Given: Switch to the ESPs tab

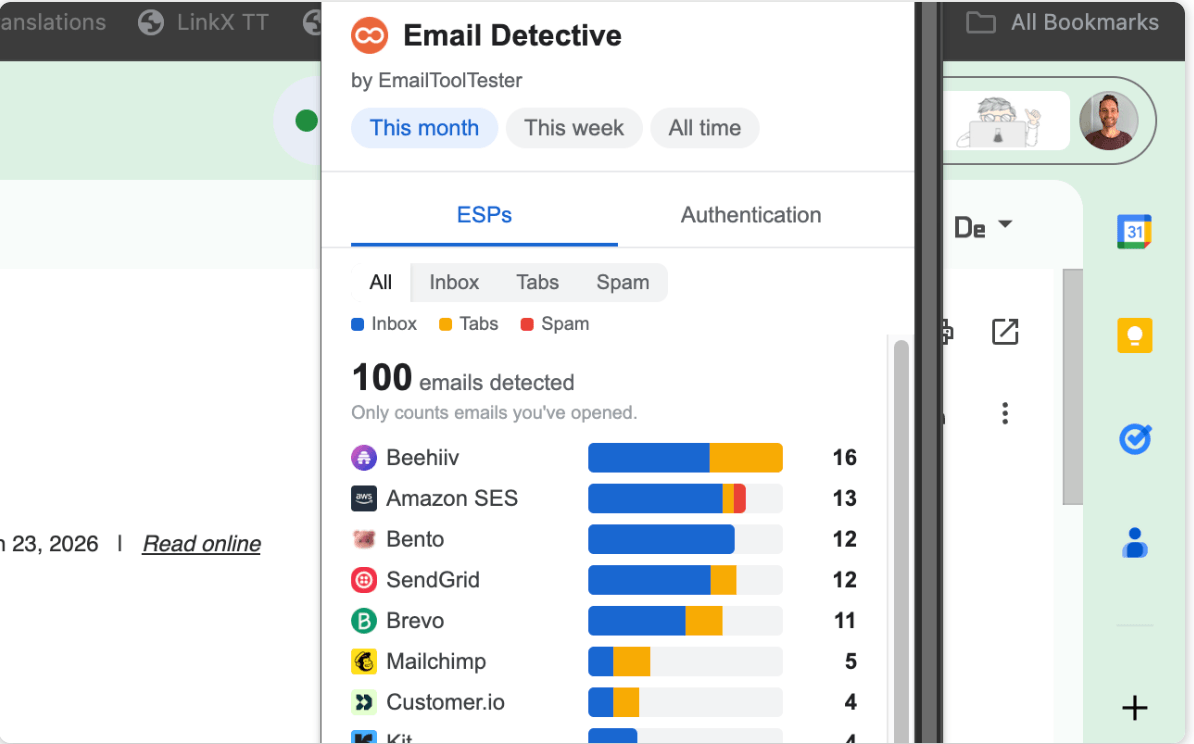Looking at the screenshot, I should click(x=484, y=216).
